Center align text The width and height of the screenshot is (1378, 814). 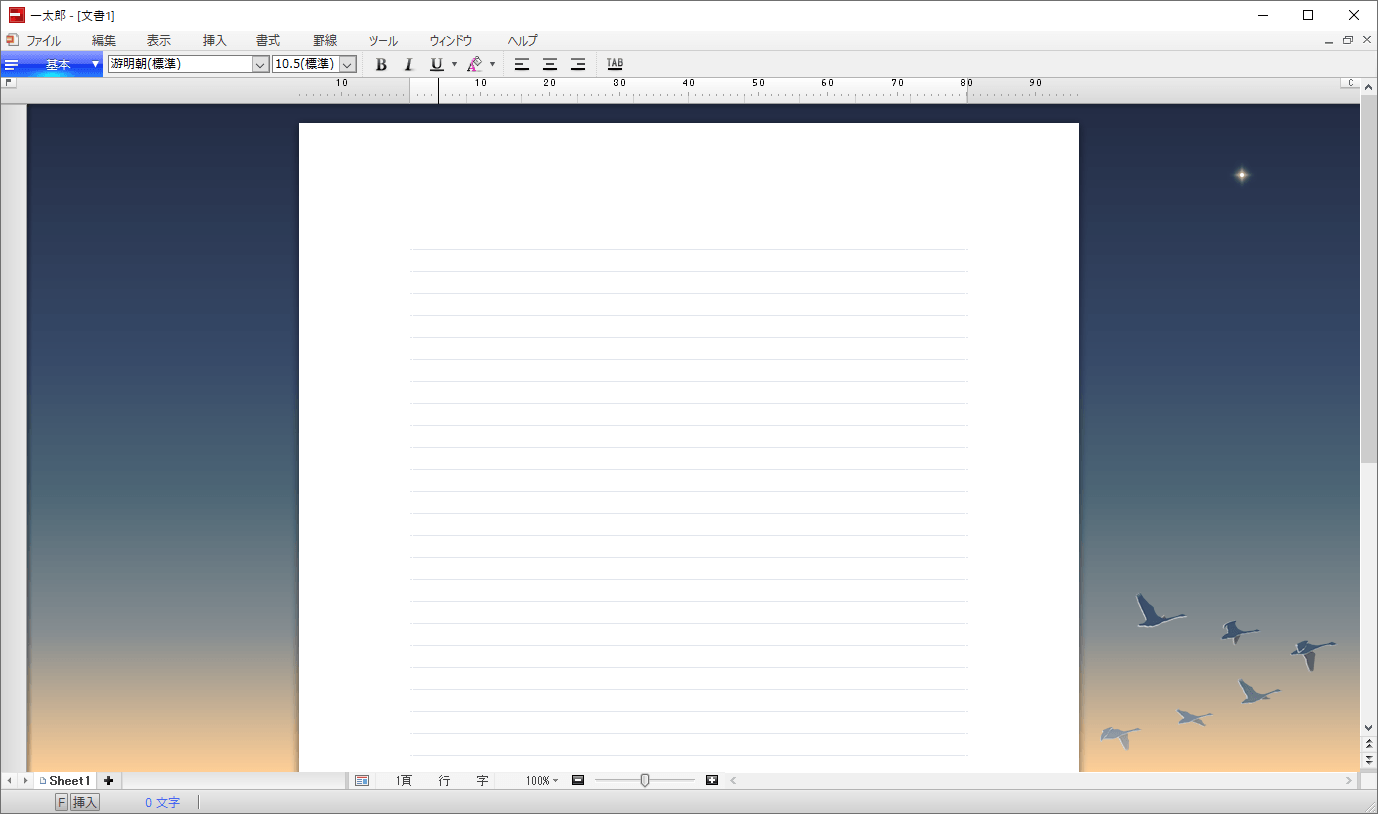coord(550,65)
